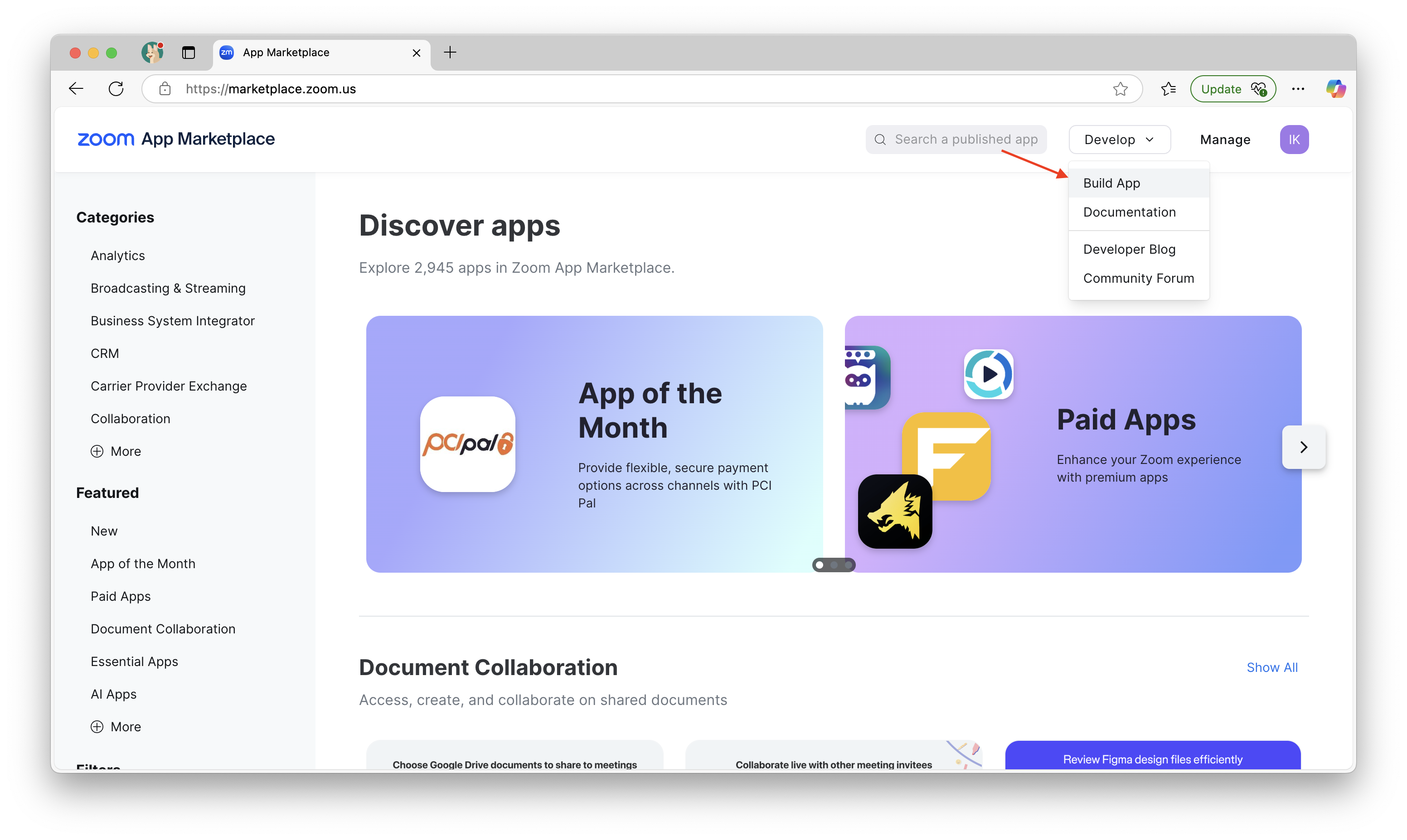
Task: Expand More under Featured
Action: pos(116,726)
